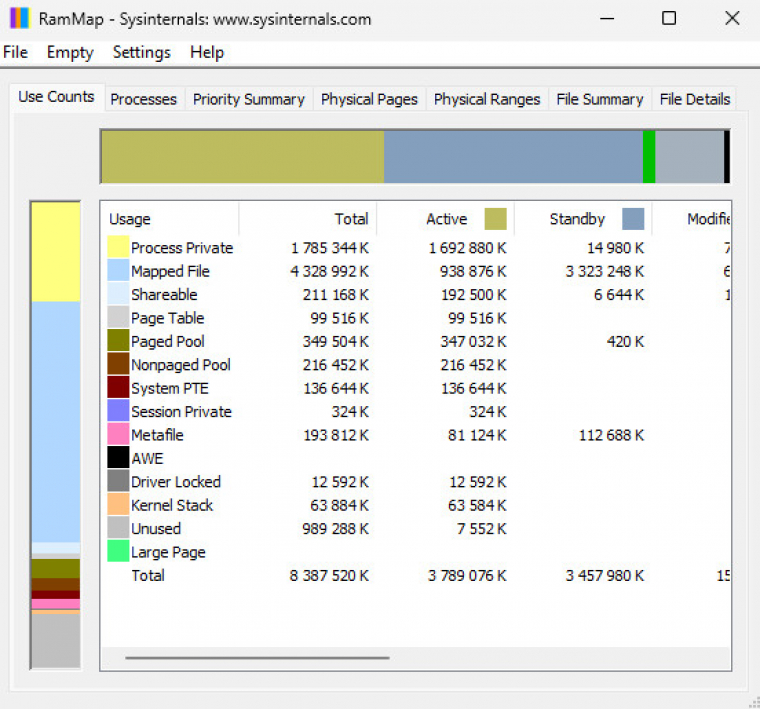The height and width of the screenshot is (709, 760).
Task: Open the Help menu
Action: [207, 53]
